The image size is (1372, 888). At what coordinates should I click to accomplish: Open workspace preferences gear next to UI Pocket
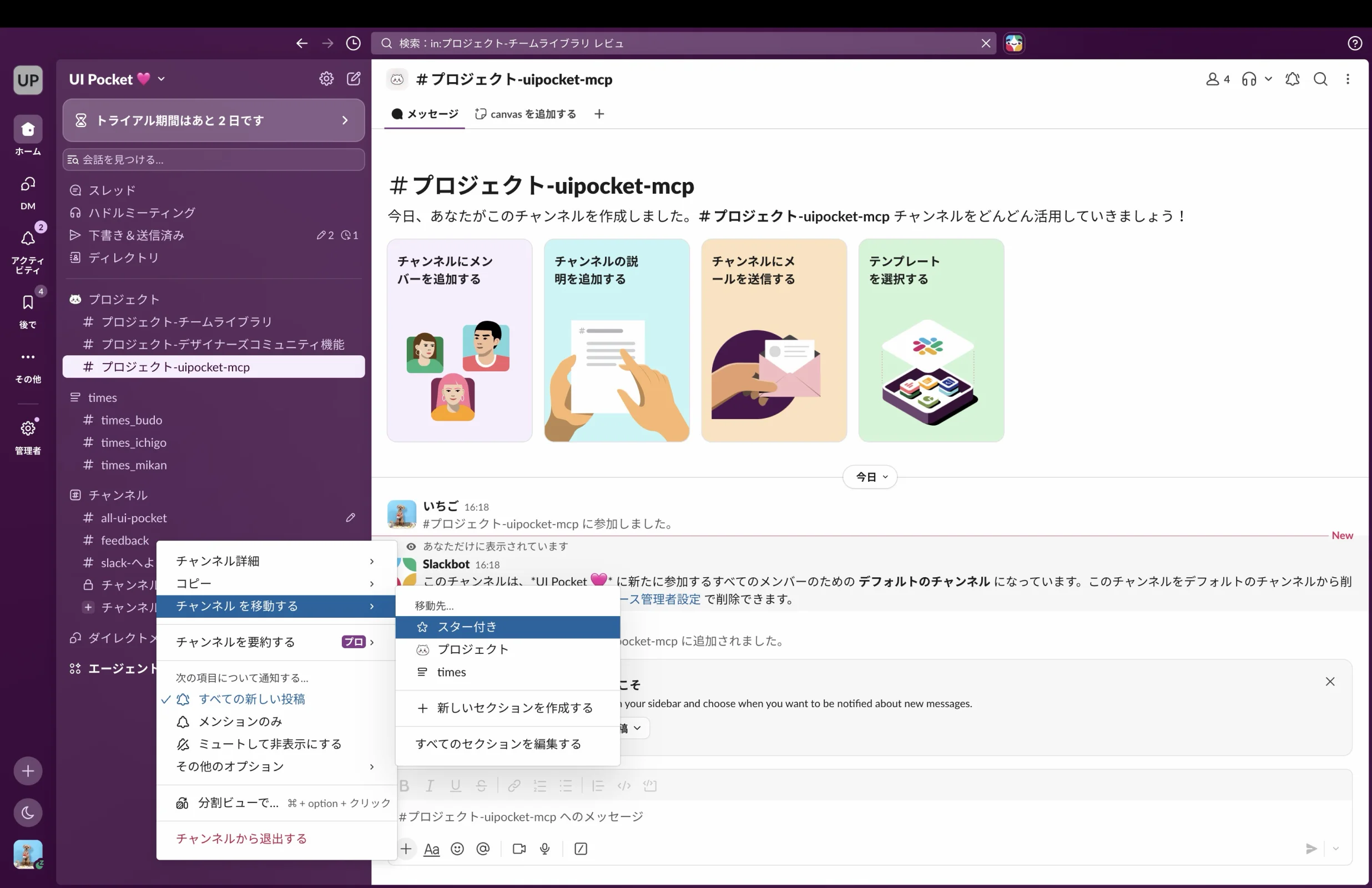[x=326, y=78]
